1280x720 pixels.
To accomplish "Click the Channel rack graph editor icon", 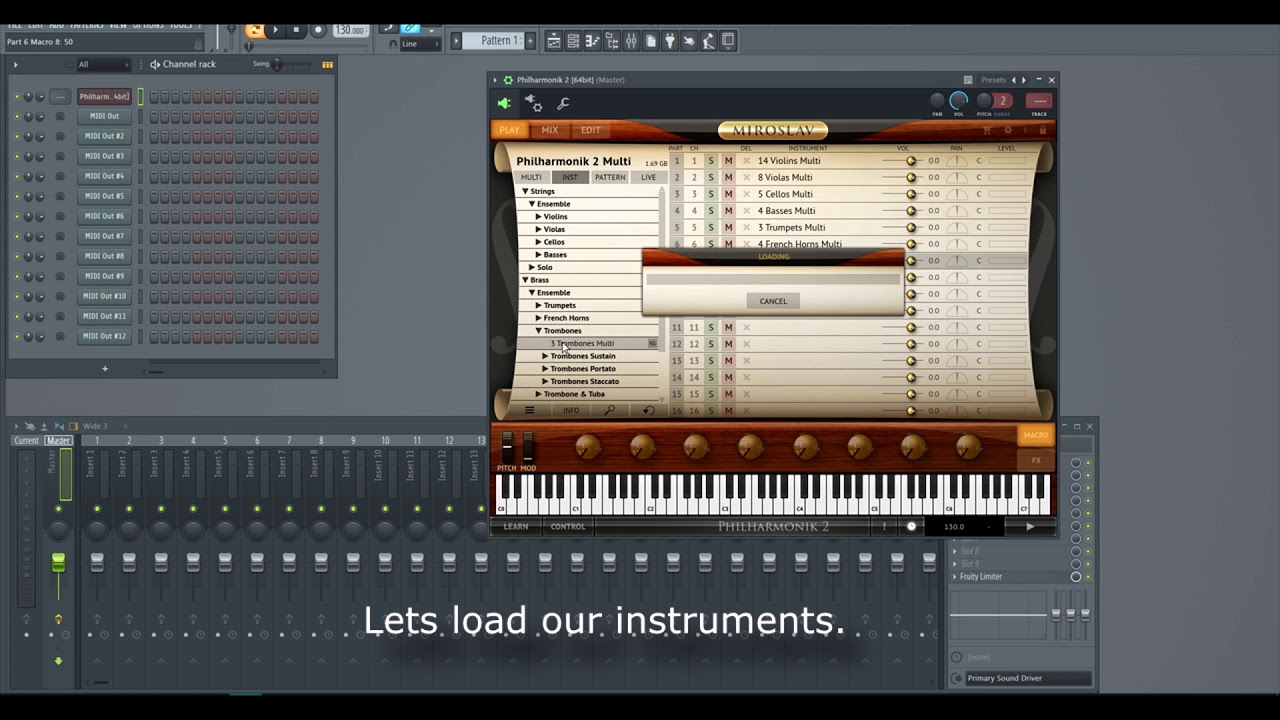I will tap(327, 64).
